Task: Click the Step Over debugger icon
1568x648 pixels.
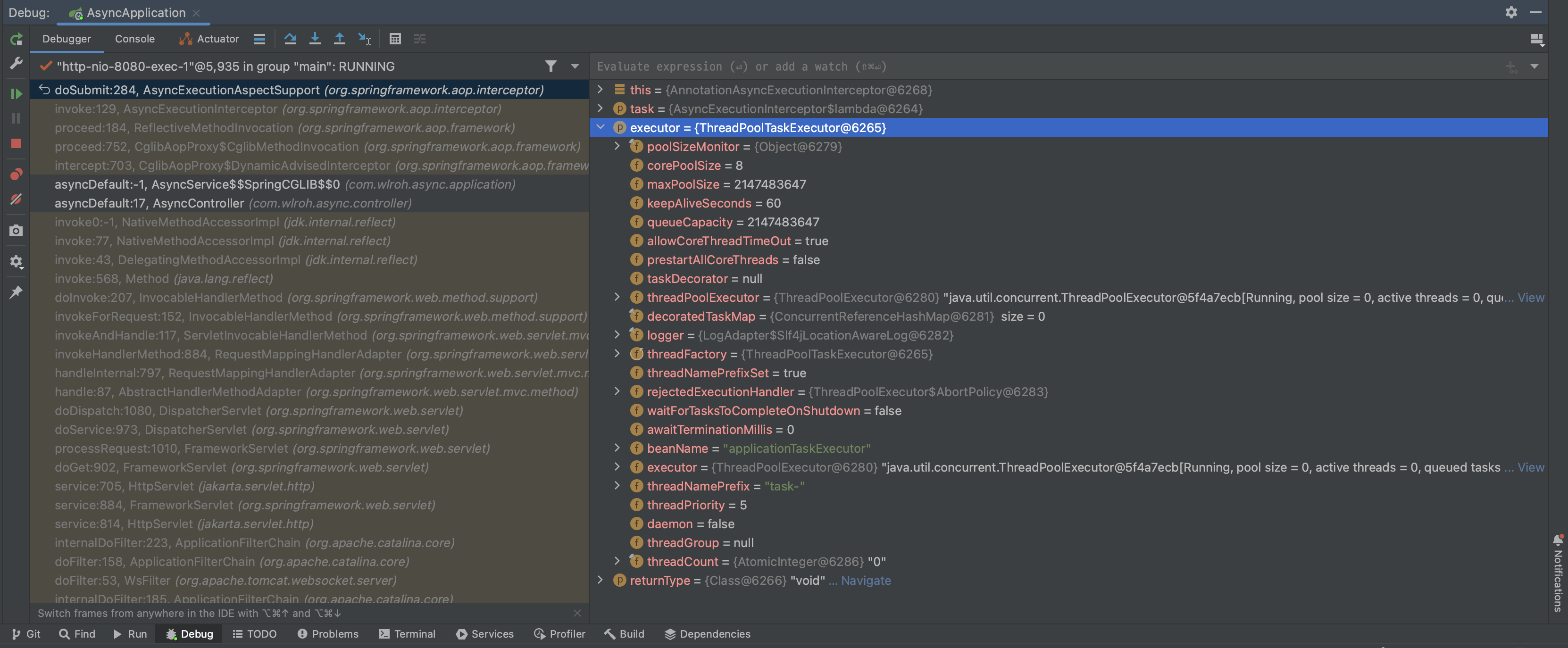Action: pyautogui.click(x=291, y=39)
